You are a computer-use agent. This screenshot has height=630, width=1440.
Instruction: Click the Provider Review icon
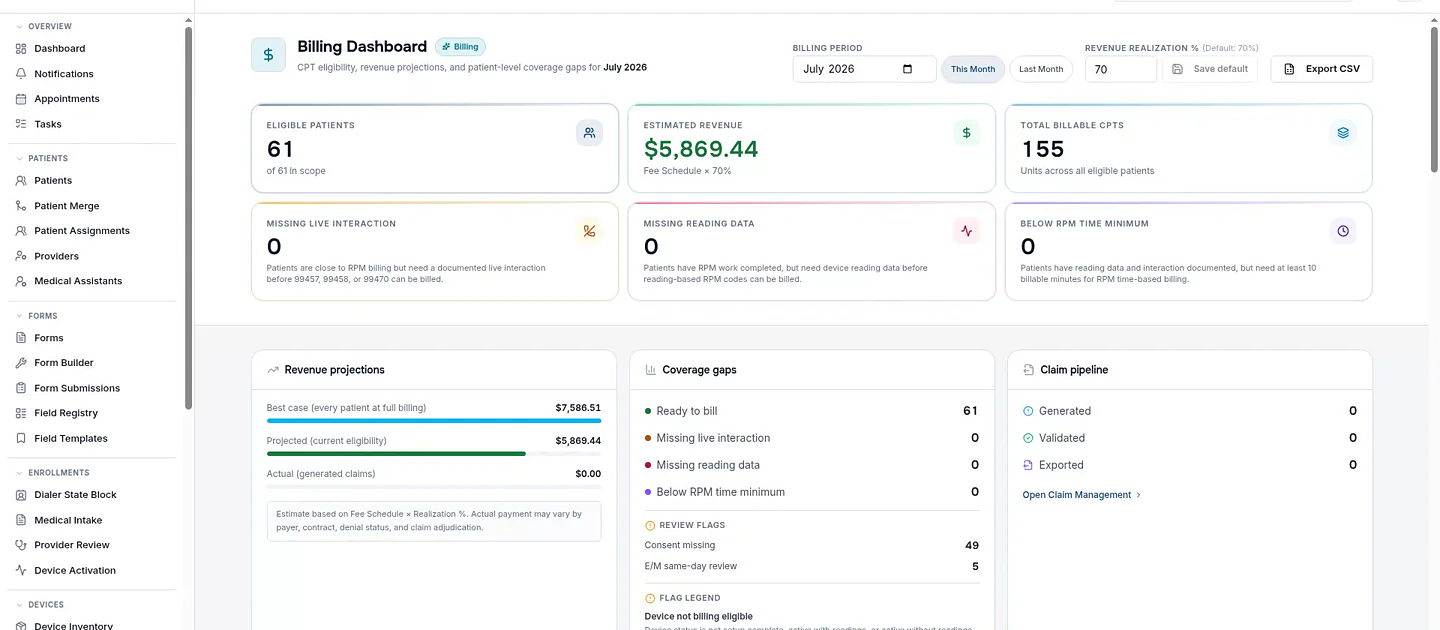point(21,545)
